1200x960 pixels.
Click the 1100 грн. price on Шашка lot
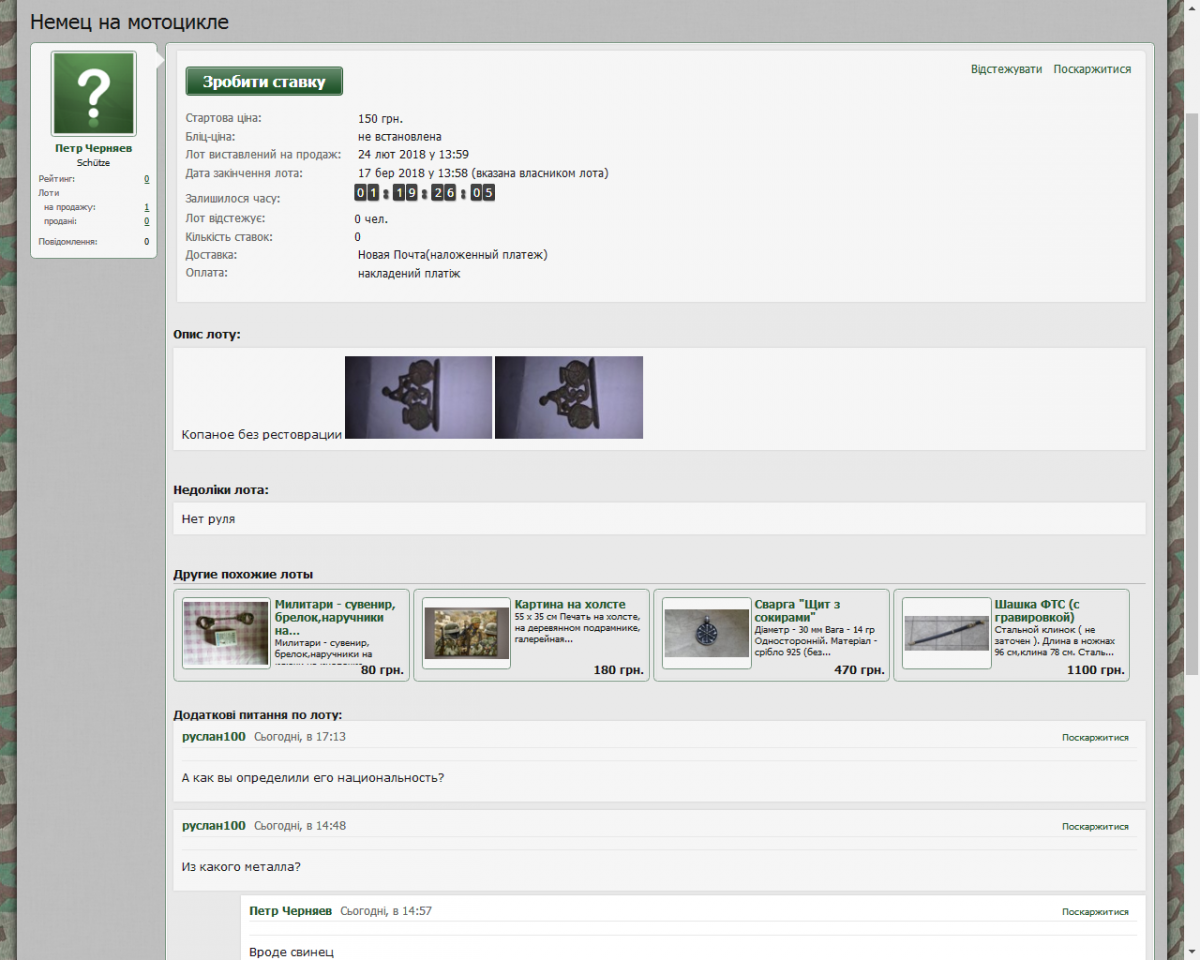(x=1096, y=670)
